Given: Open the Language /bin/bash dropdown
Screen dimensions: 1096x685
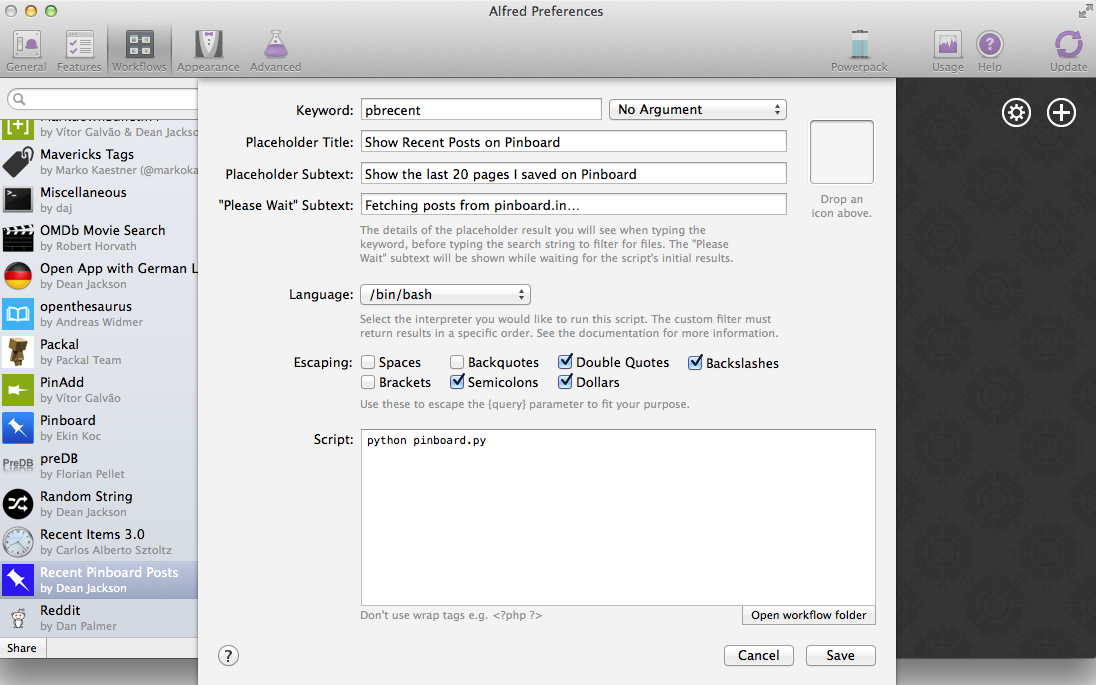Looking at the screenshot, I should point(445,294).
